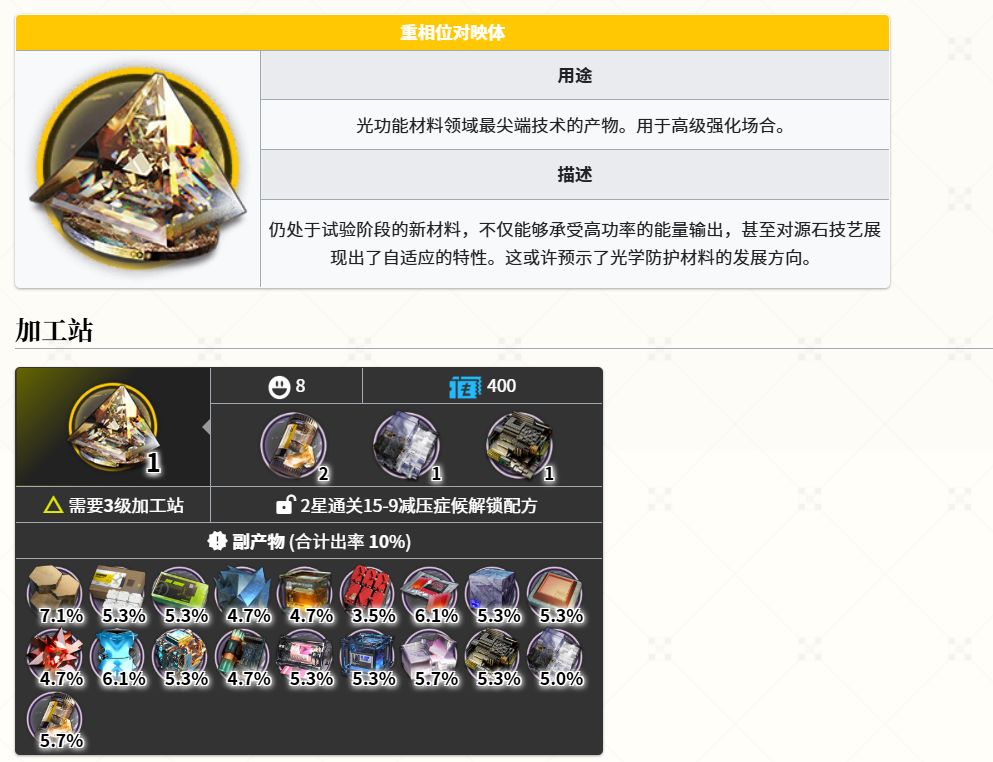Click the 副产物 byproduct badge icon
This screenshot has width=993, height=762.
coord(217,541)
